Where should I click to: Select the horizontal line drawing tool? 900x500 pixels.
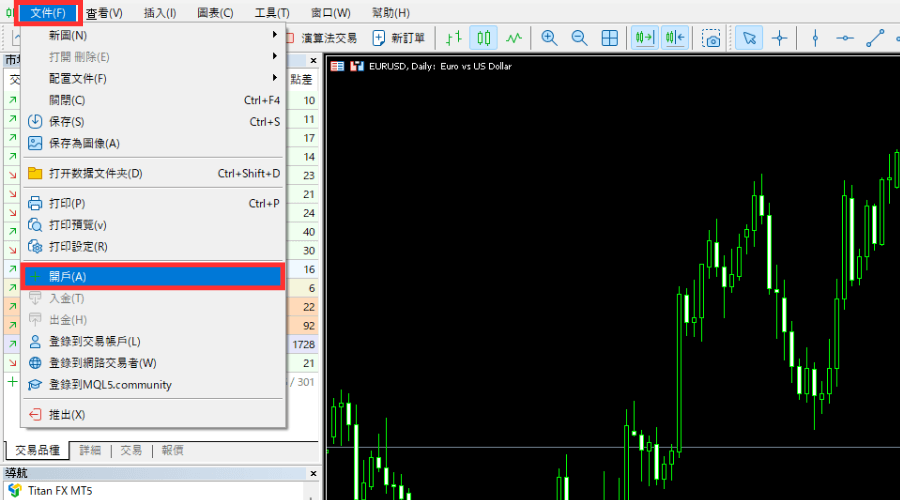pyautogui.click(x=845, y=38)
